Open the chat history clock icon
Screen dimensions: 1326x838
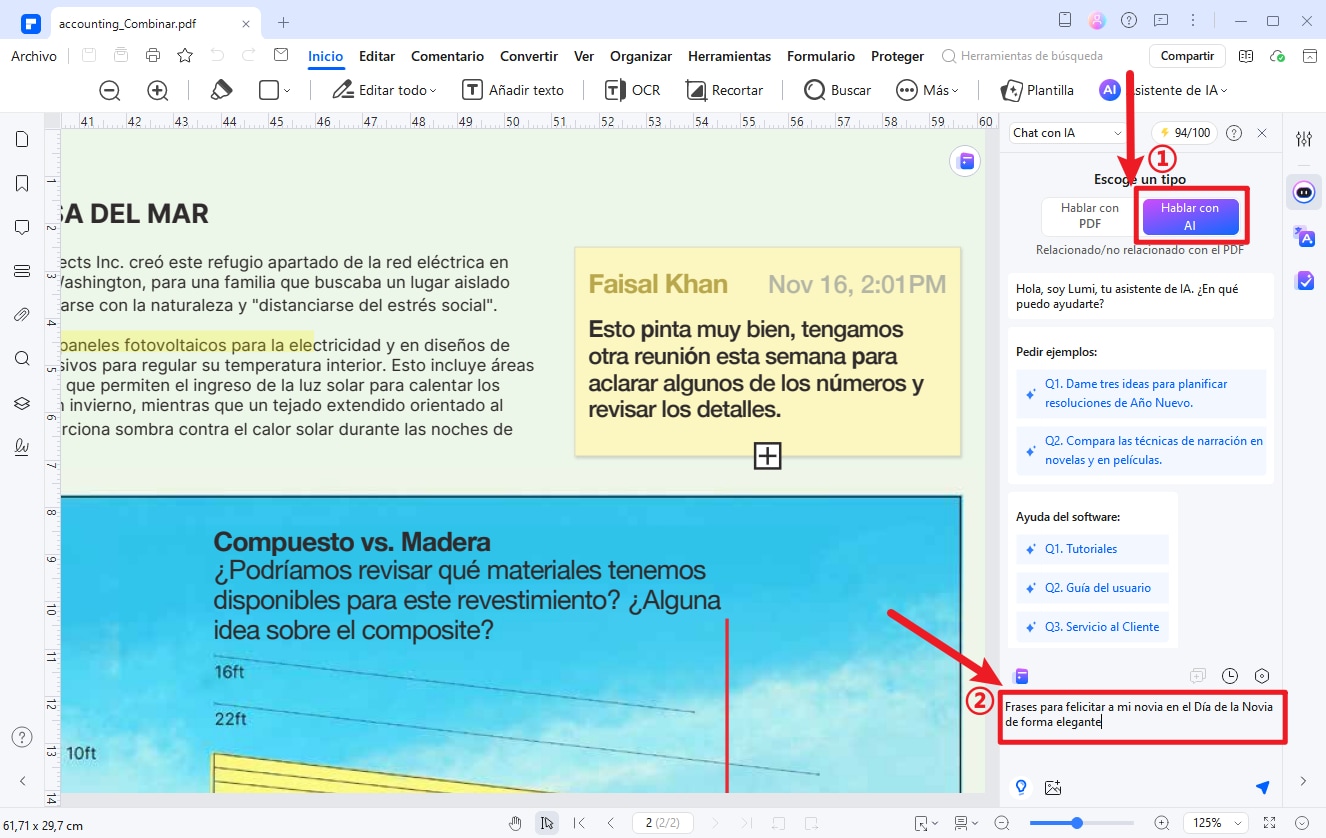click(x=1230, y=676)
